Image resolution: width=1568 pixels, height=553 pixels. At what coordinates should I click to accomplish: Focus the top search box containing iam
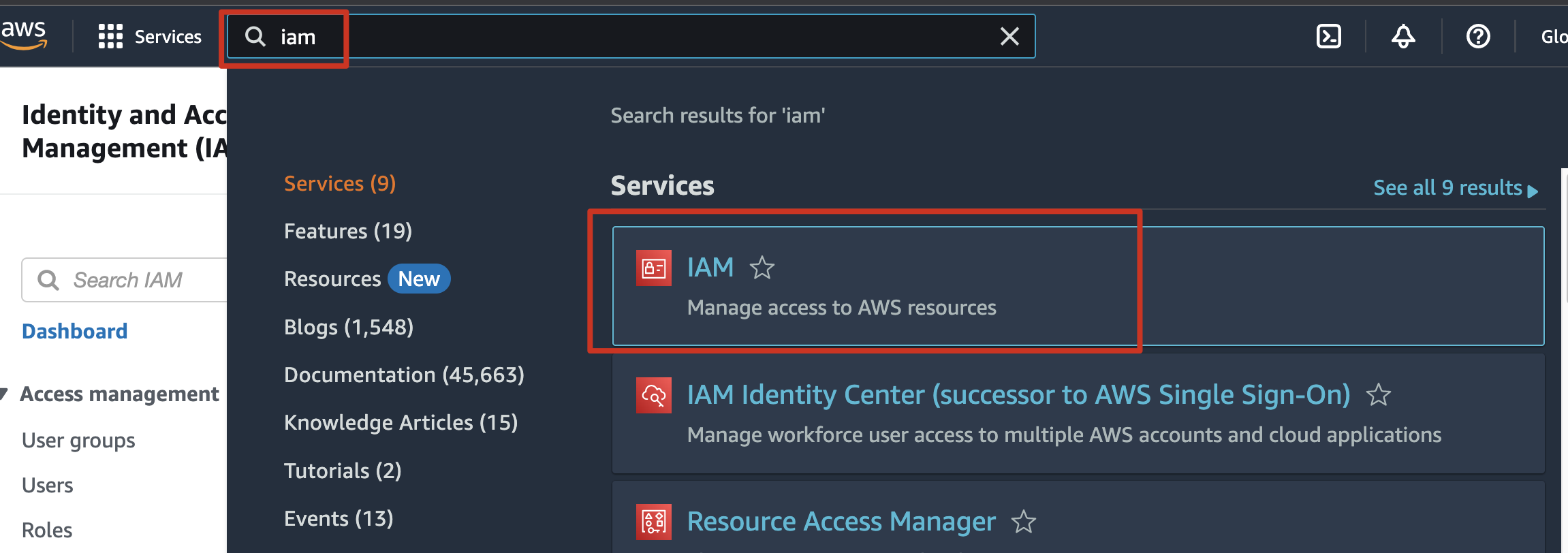631,36
